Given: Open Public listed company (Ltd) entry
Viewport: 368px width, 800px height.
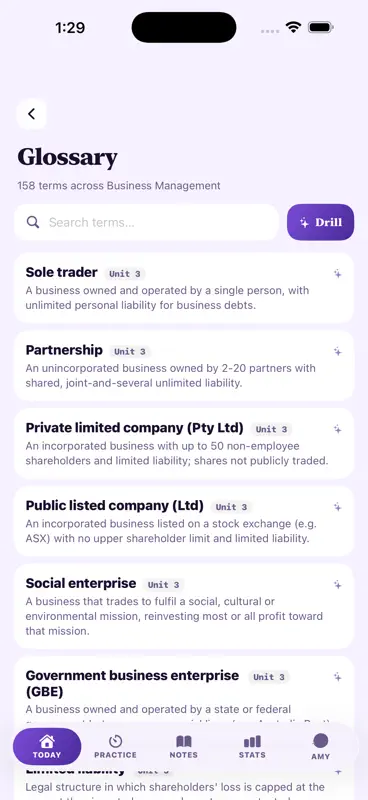Looking at the screenshot, I should click(184, 521).
